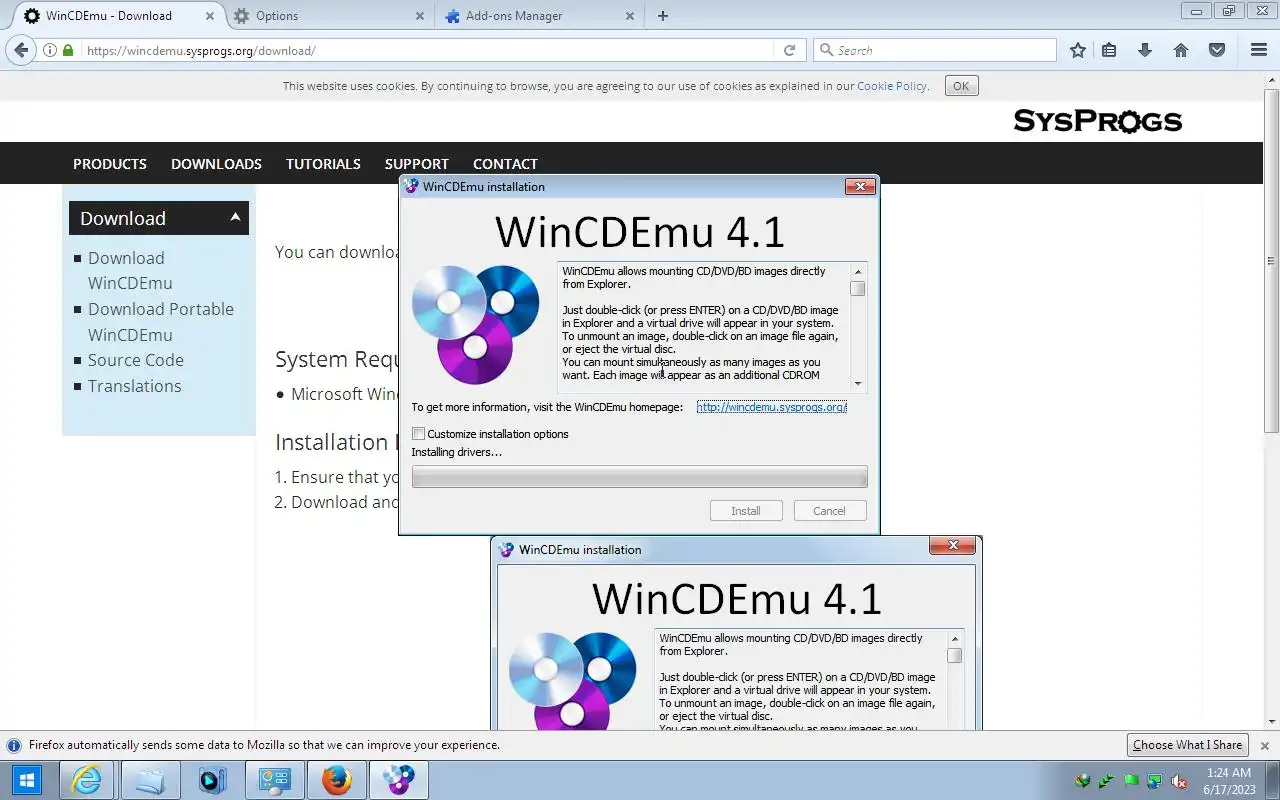Click Choose What I Share button
1280x800 pixels.
point(1187,745)
